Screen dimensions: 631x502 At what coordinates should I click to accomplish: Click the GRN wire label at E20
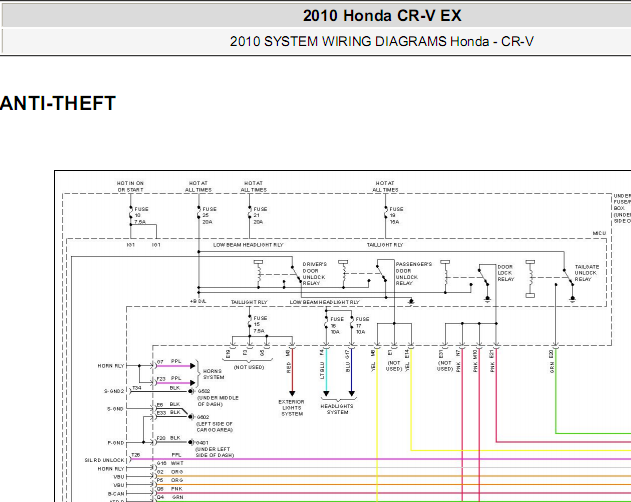[x=552, y=367]
